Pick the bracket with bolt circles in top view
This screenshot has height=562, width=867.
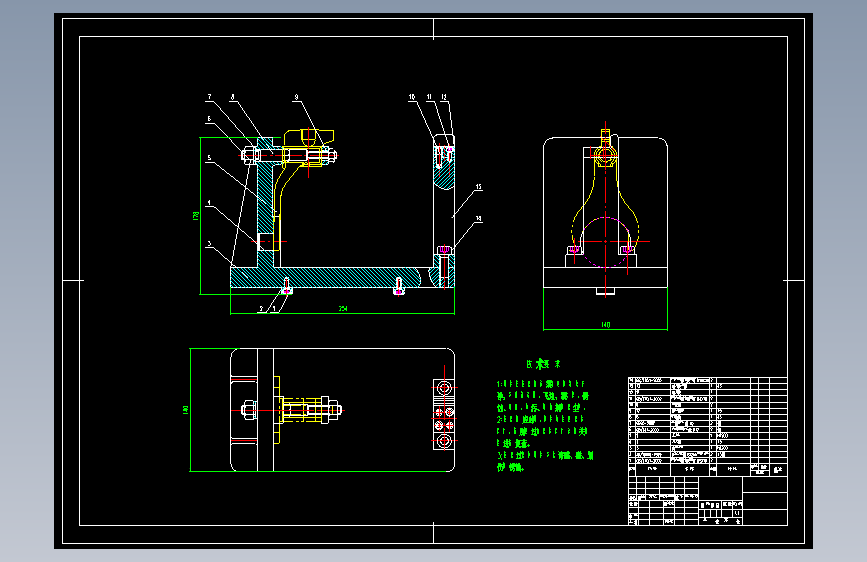[x=444, y=414]
